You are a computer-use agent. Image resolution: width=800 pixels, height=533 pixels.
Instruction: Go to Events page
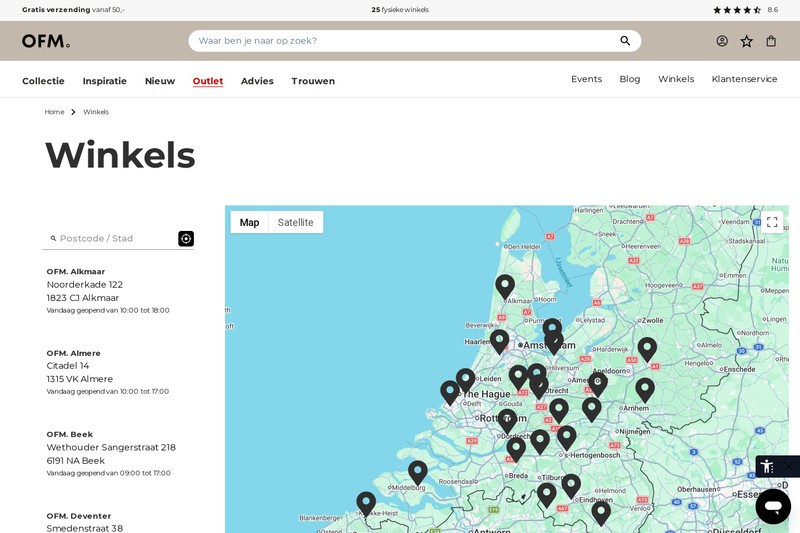tap(586, 79)
